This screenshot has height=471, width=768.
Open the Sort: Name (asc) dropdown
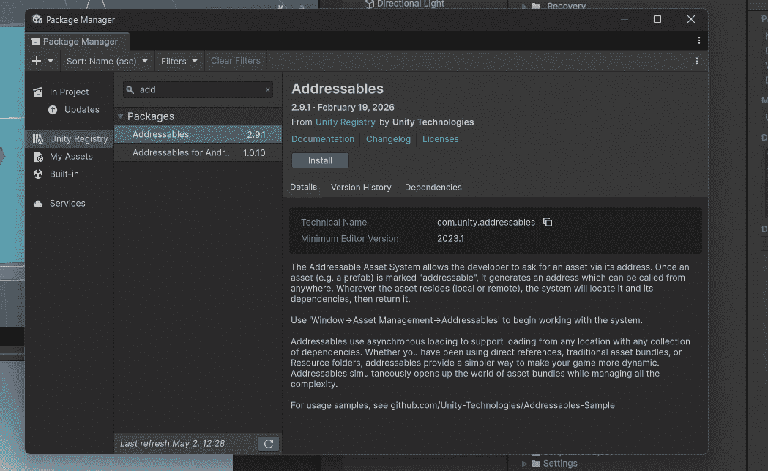[107, 61]
